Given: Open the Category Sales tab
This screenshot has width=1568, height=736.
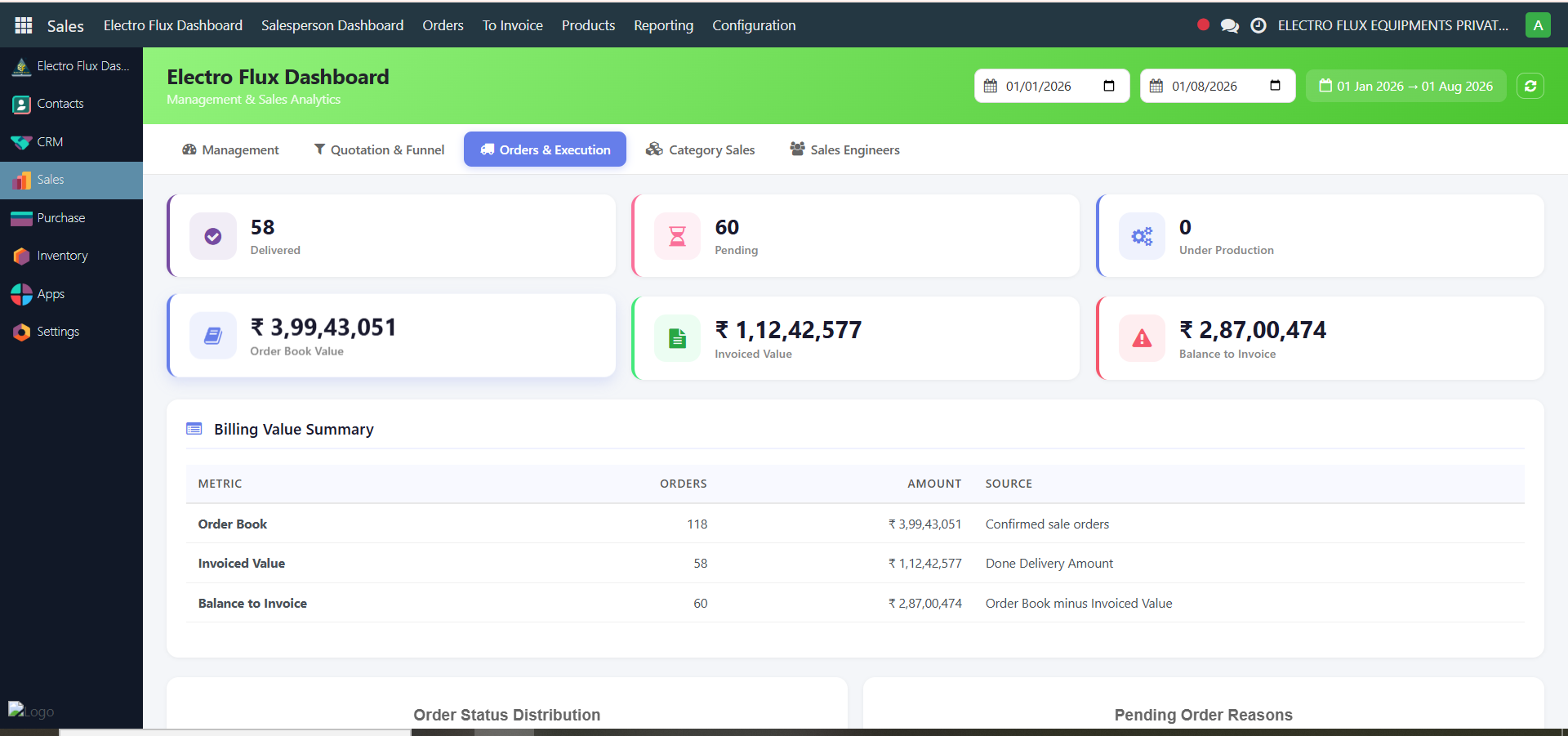Looking at the screenshot, I should (x=700, y=149).
